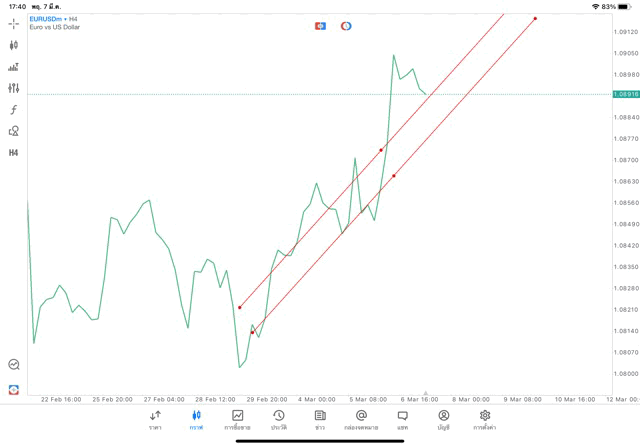Open the sliders chart settings icon

pos(14,88)
